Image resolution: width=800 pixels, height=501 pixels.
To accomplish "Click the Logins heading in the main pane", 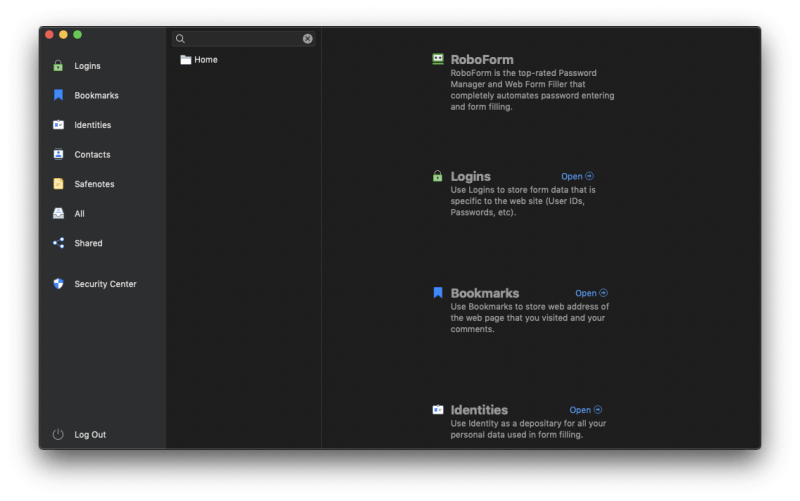I will click(470, 177).
